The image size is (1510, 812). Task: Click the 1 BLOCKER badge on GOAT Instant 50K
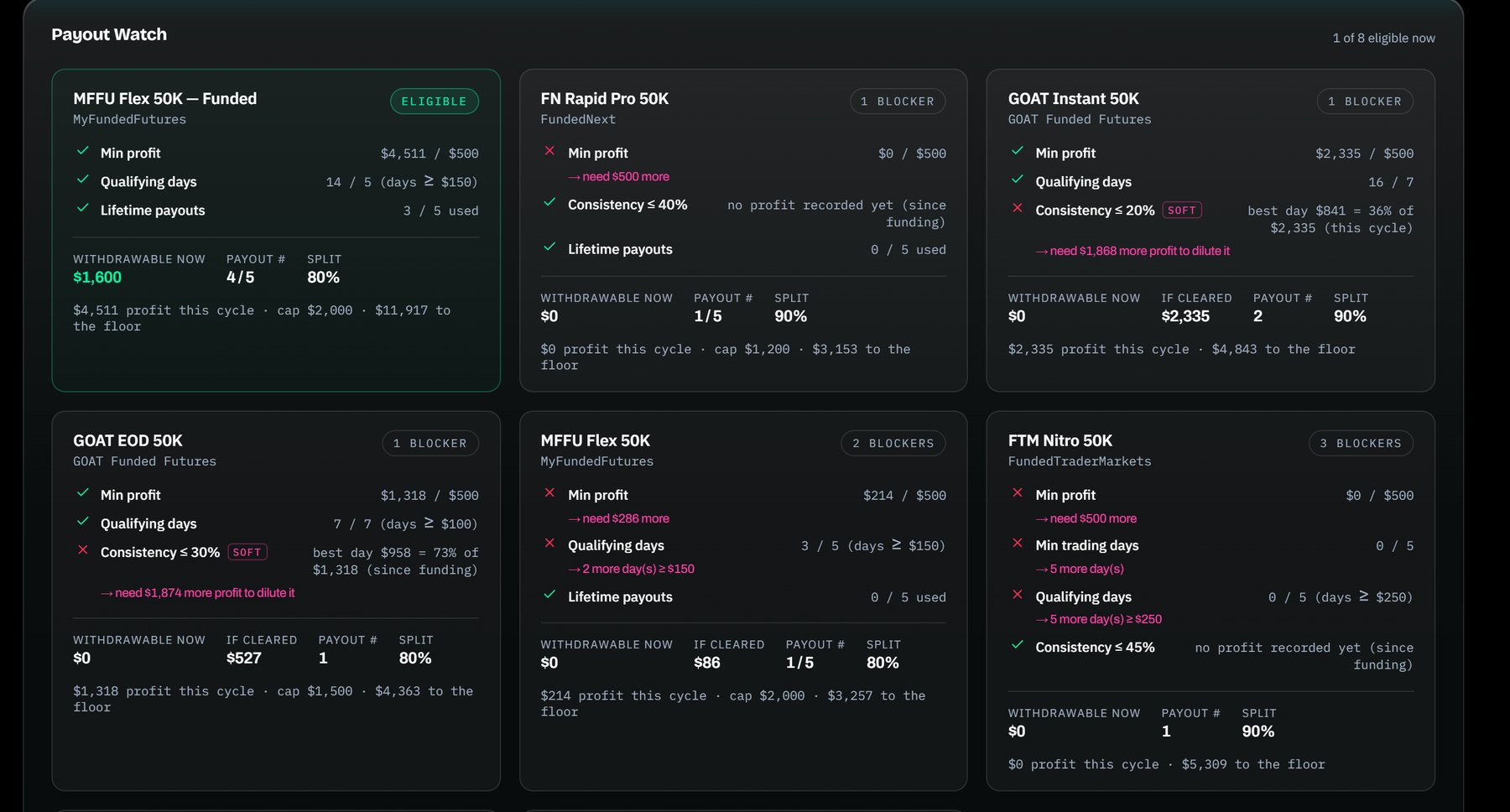click(1365, 101)
